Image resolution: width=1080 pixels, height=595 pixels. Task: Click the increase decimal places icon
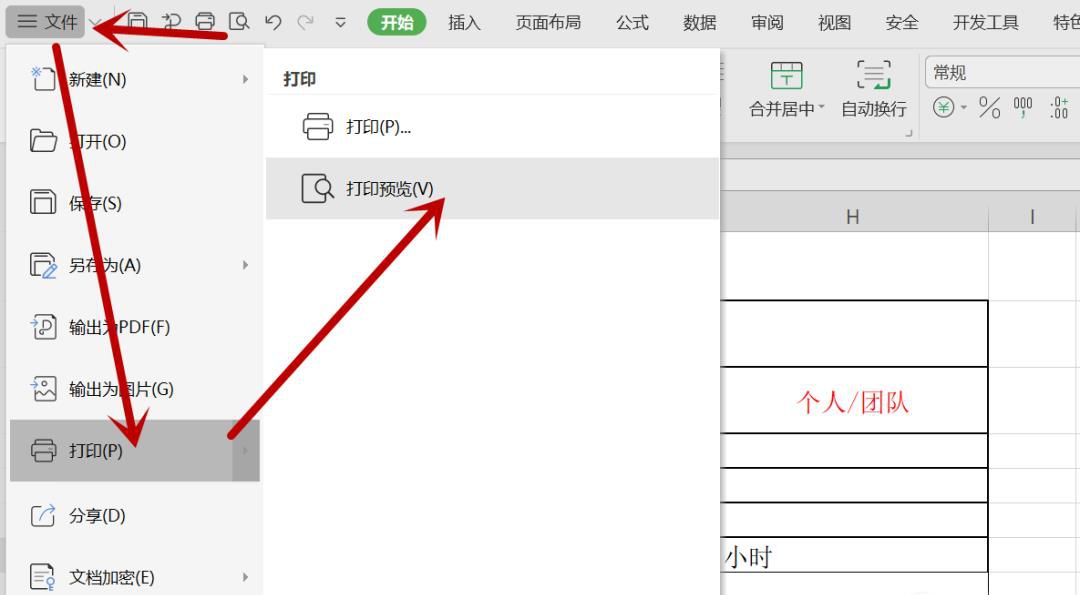(1059, 106)
